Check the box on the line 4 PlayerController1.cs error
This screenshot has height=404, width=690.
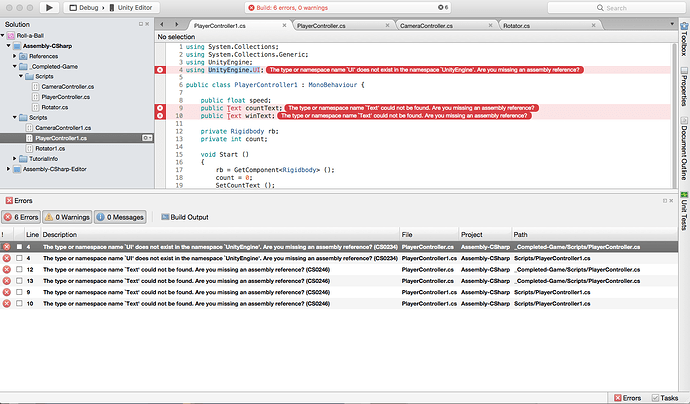19,258
